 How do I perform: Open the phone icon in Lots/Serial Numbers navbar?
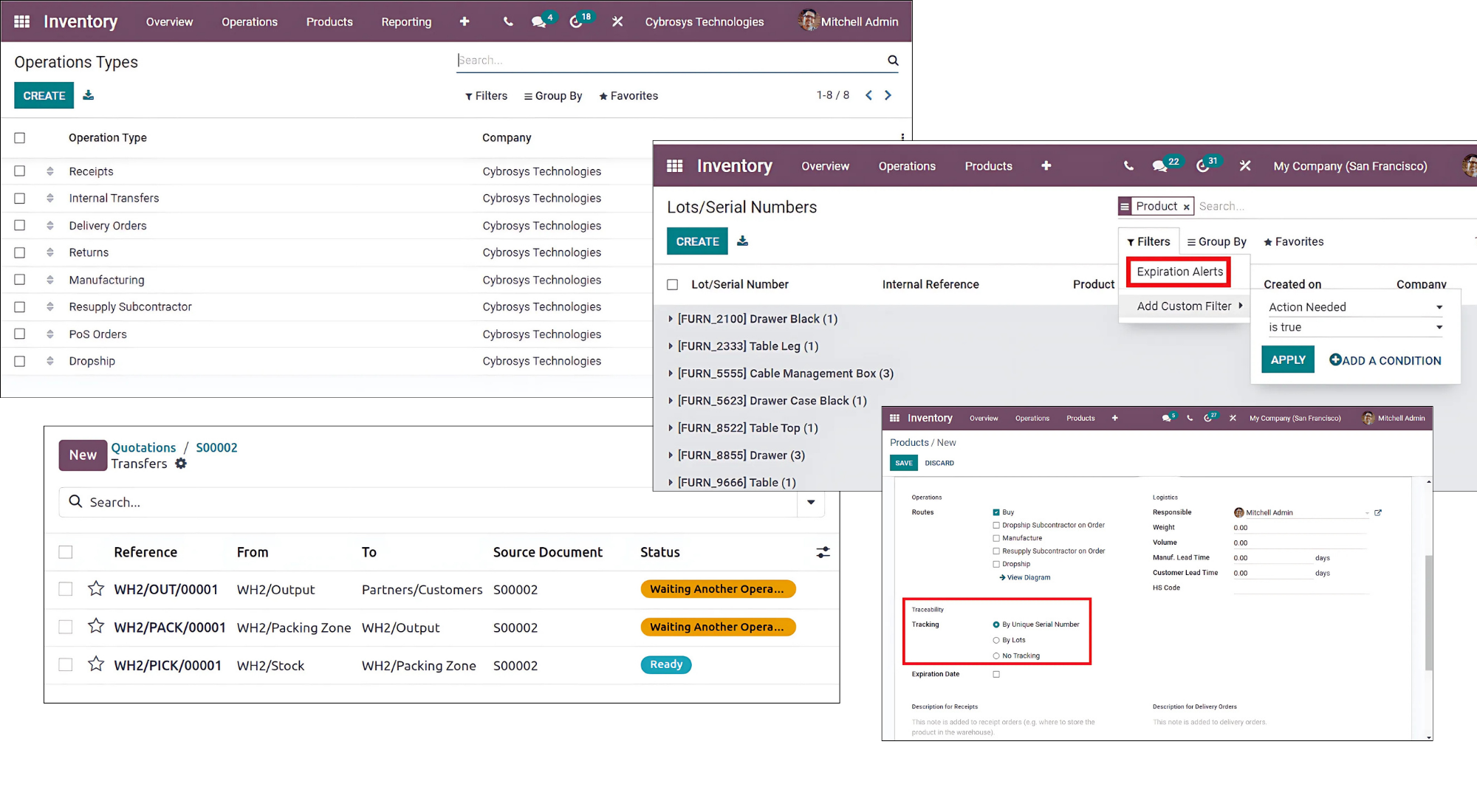(1128, 166)
